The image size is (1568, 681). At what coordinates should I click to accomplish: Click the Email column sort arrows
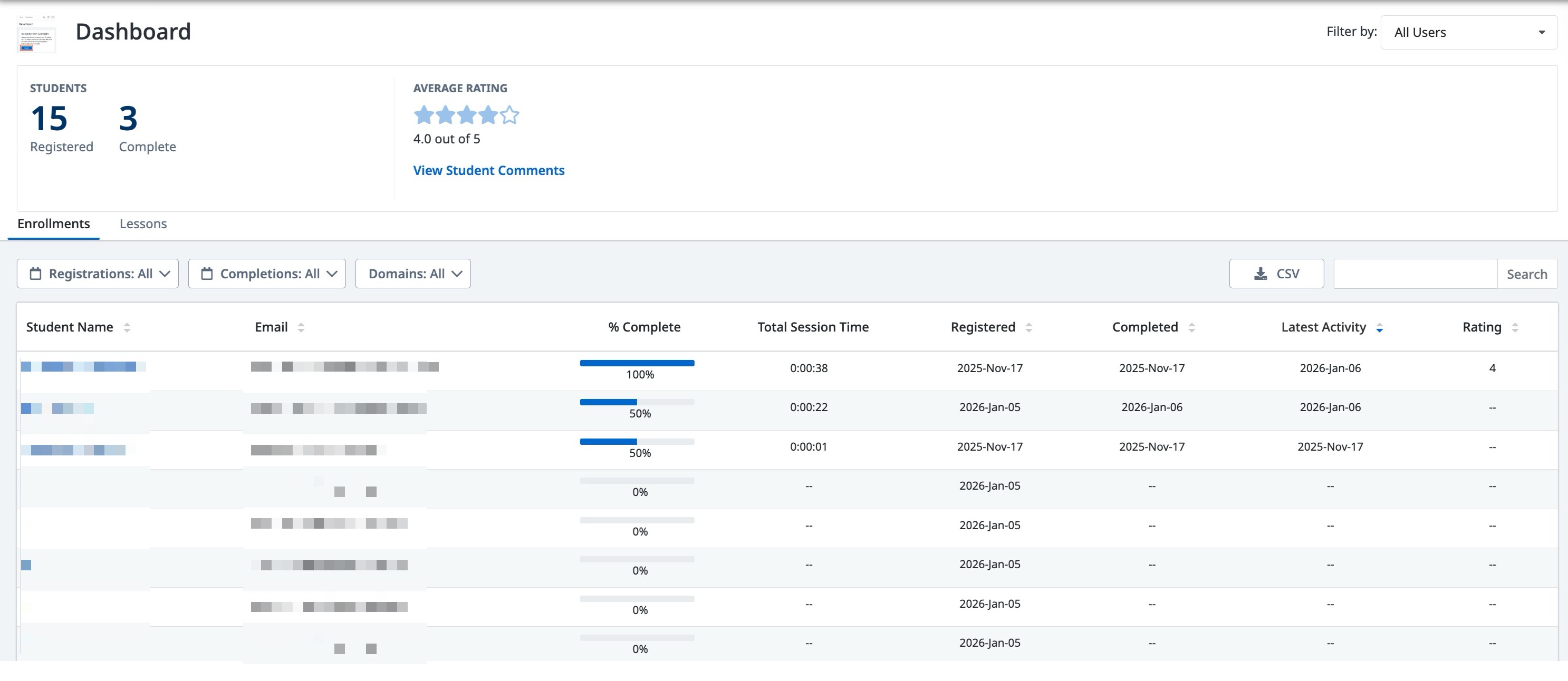301,327
